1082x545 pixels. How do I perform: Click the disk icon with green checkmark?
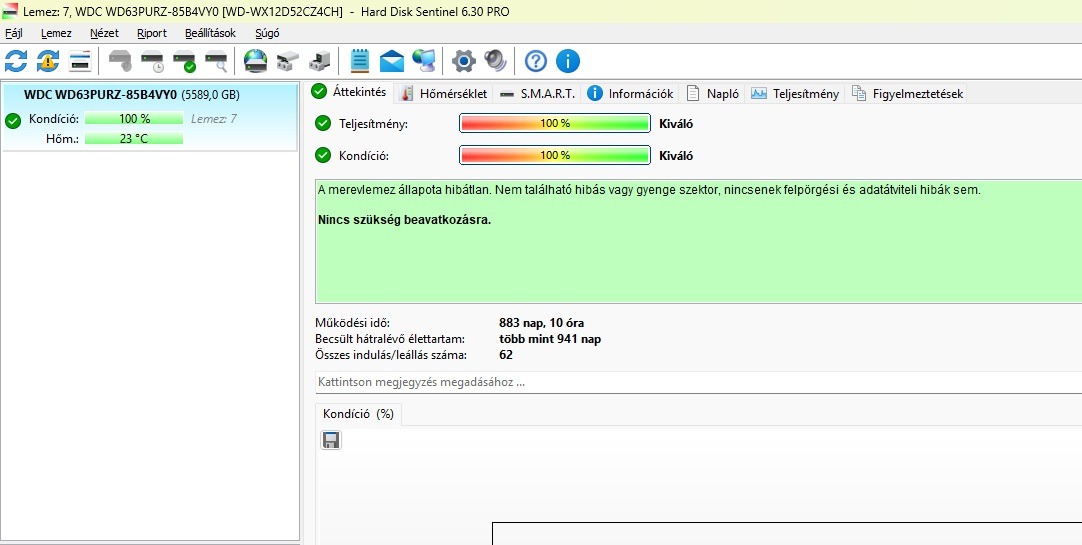click(x=185, y=61)
